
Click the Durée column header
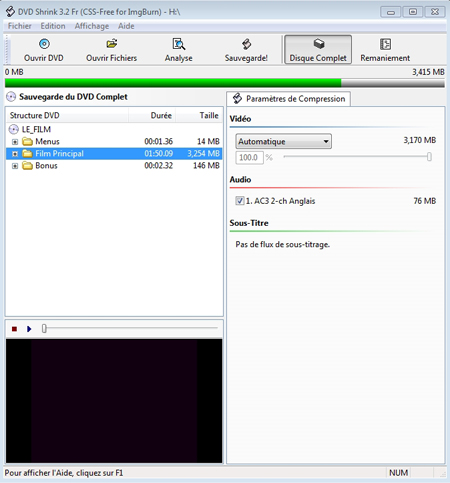(152, 115)
